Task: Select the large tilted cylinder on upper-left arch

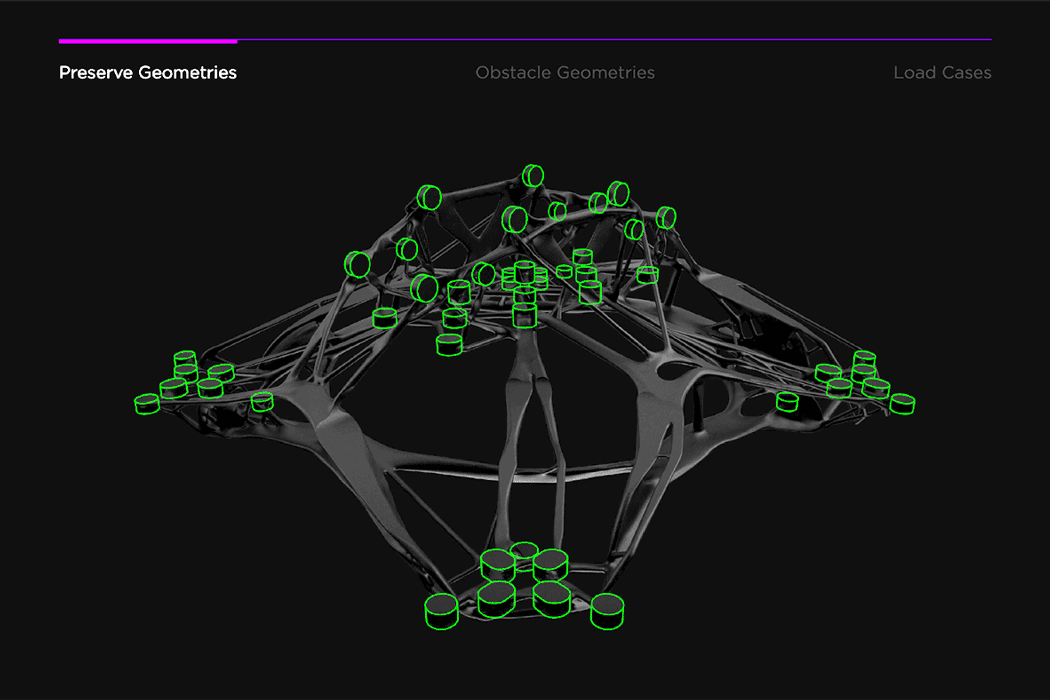Action: [x=357, y=264]
